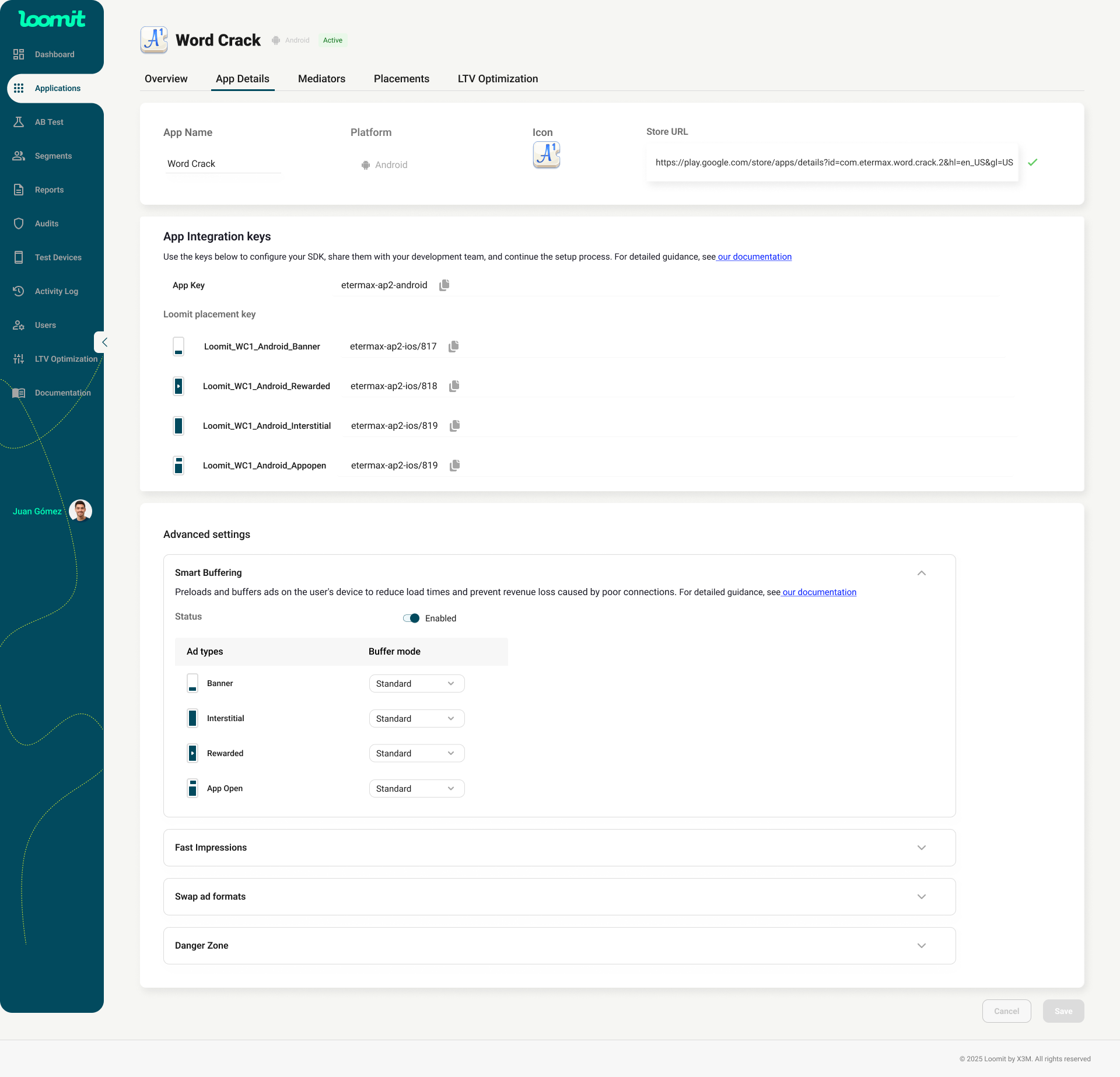Copy the Appopen placement key
This screenshot has width=1120, height=1077.
[x=454, y=466]
